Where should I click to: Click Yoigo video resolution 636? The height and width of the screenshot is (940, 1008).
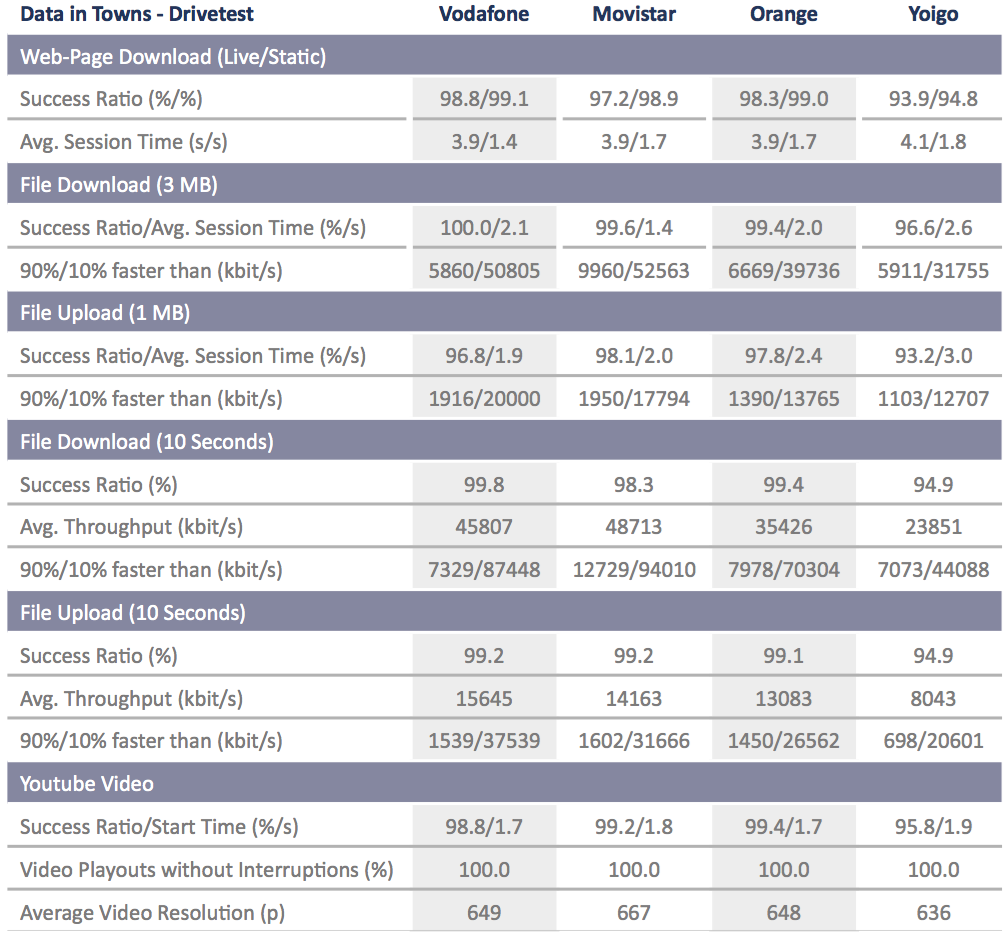pos(933,912)
